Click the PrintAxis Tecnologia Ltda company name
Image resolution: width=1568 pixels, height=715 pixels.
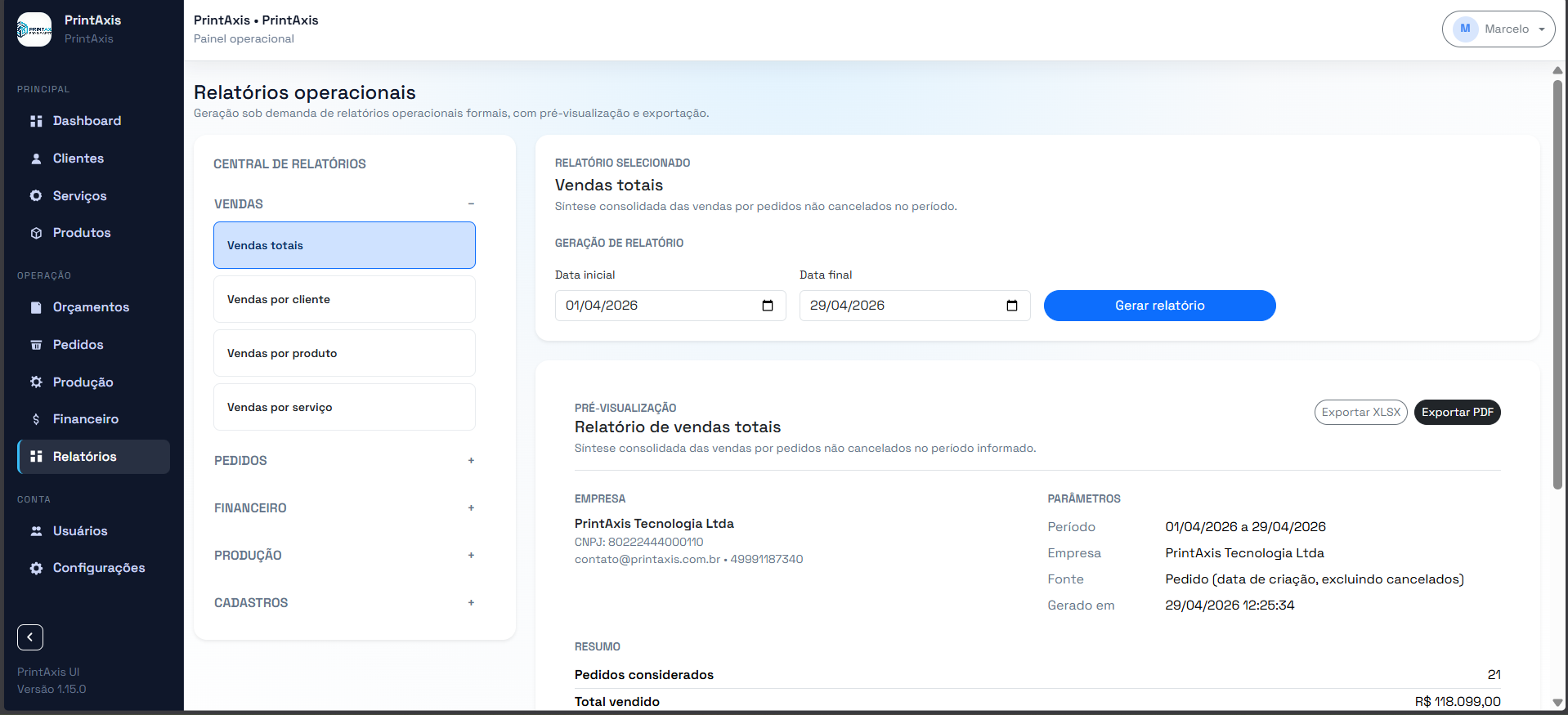point(654,524)
